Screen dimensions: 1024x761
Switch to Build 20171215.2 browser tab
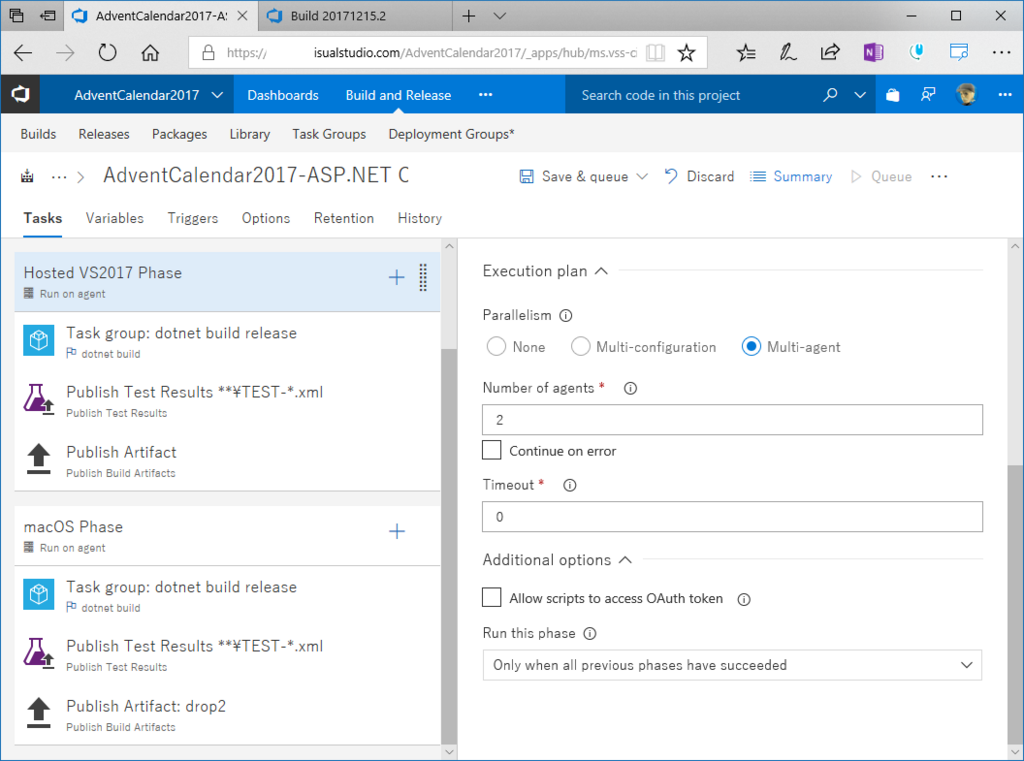[x=355, y=16]
